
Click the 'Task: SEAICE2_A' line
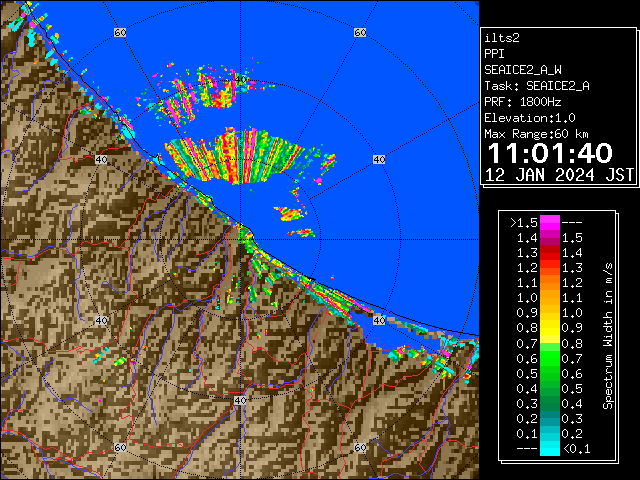point(537,86)
